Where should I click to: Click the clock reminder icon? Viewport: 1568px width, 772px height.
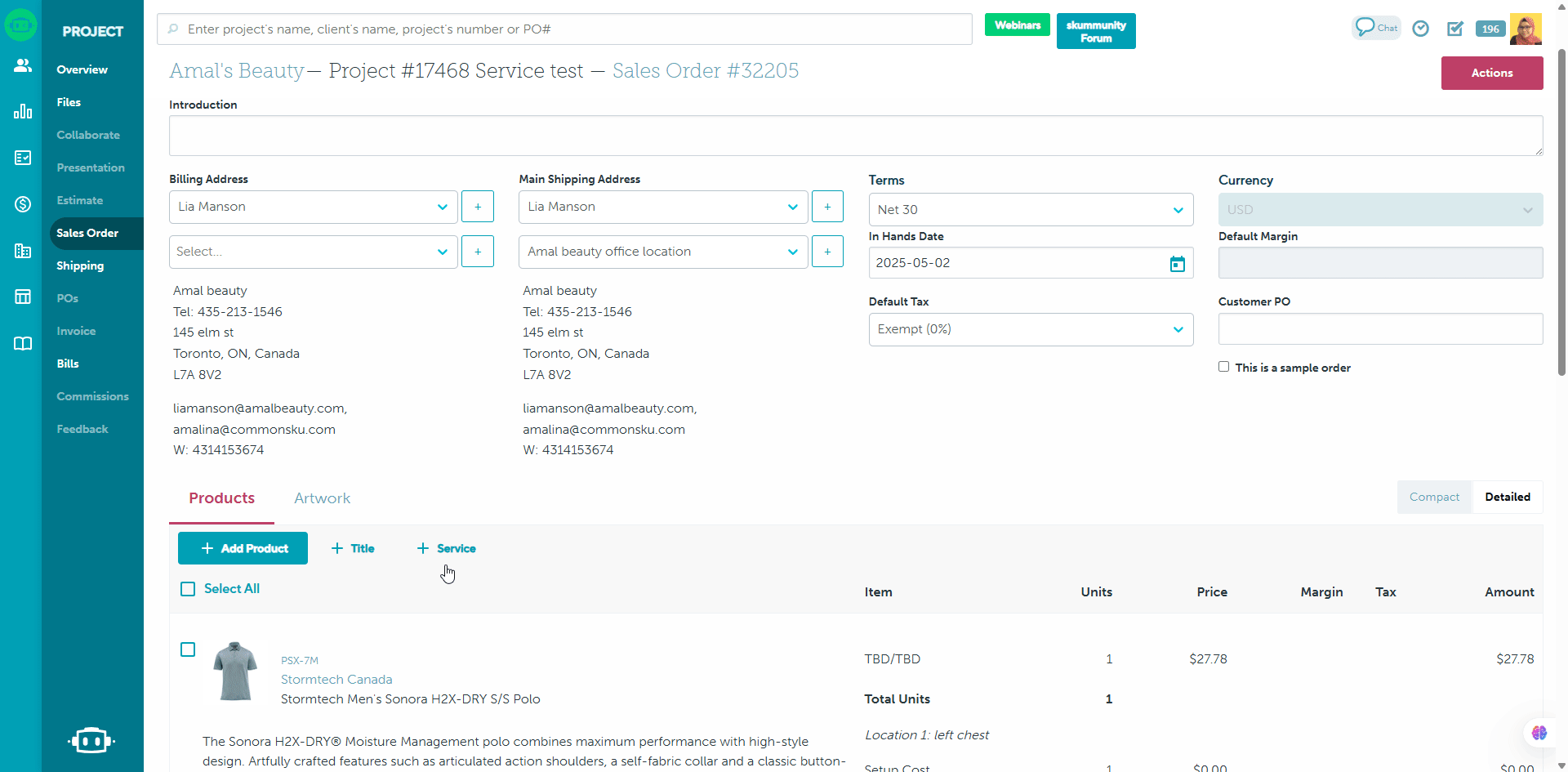tap(1421, 29)
